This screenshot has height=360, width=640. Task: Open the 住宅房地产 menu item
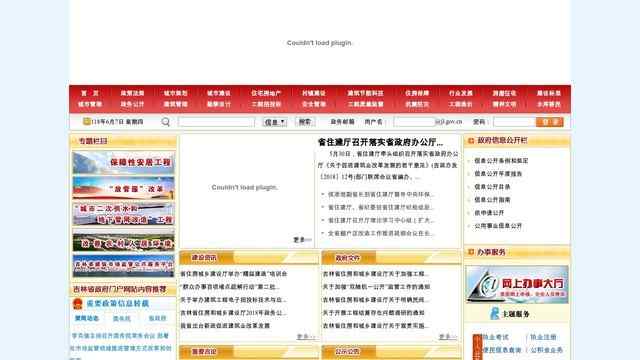266,93
